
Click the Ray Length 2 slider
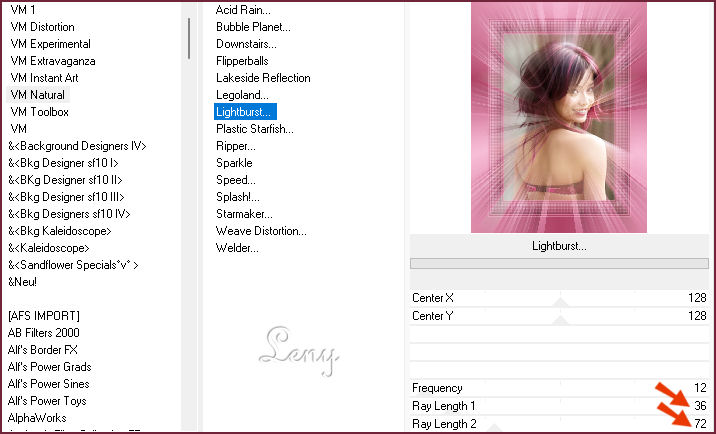560,422
